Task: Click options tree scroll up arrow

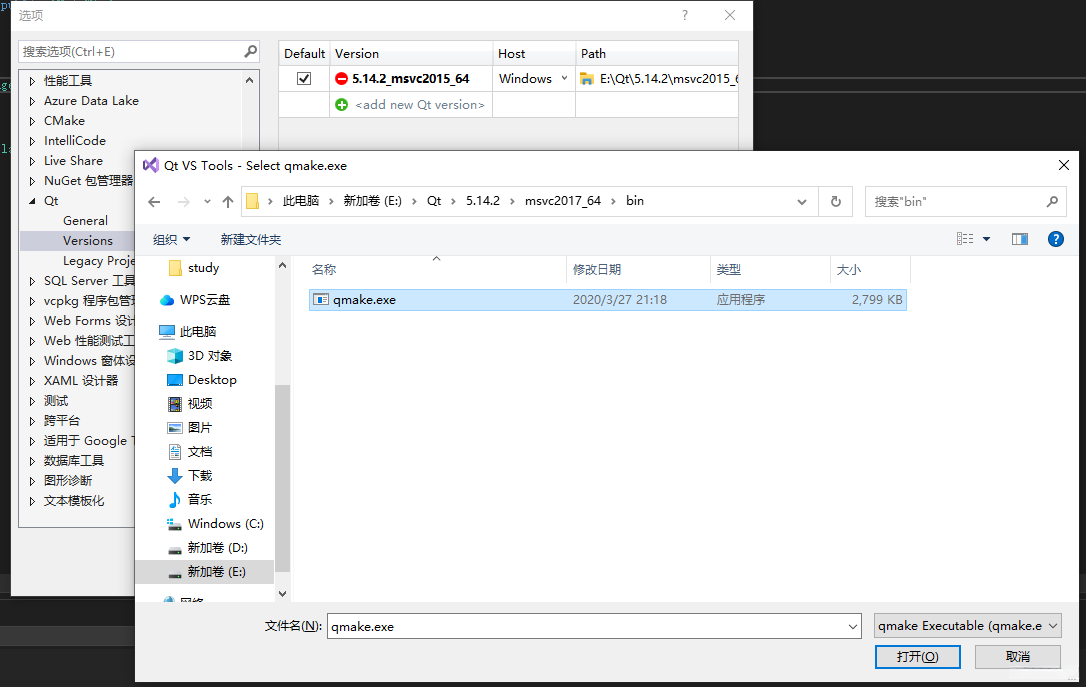Action: click(249, 80)
